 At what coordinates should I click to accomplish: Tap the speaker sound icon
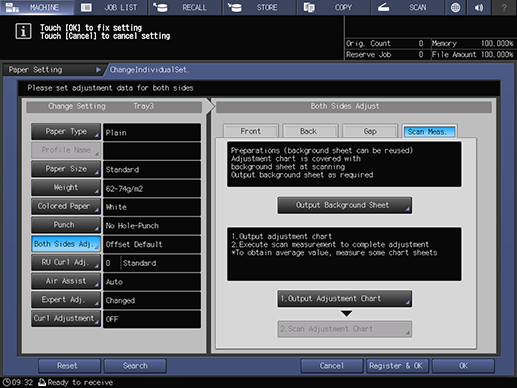pyautogui.click(x=479, y=7)
